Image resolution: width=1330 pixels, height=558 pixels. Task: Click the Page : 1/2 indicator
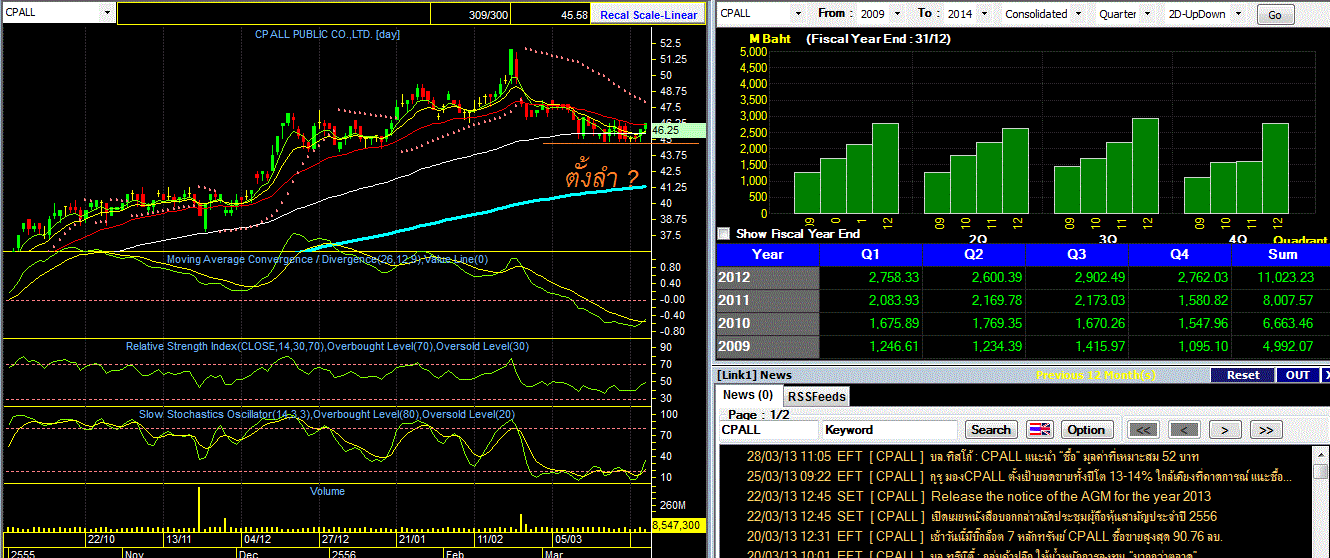click(x=756, y=414)
